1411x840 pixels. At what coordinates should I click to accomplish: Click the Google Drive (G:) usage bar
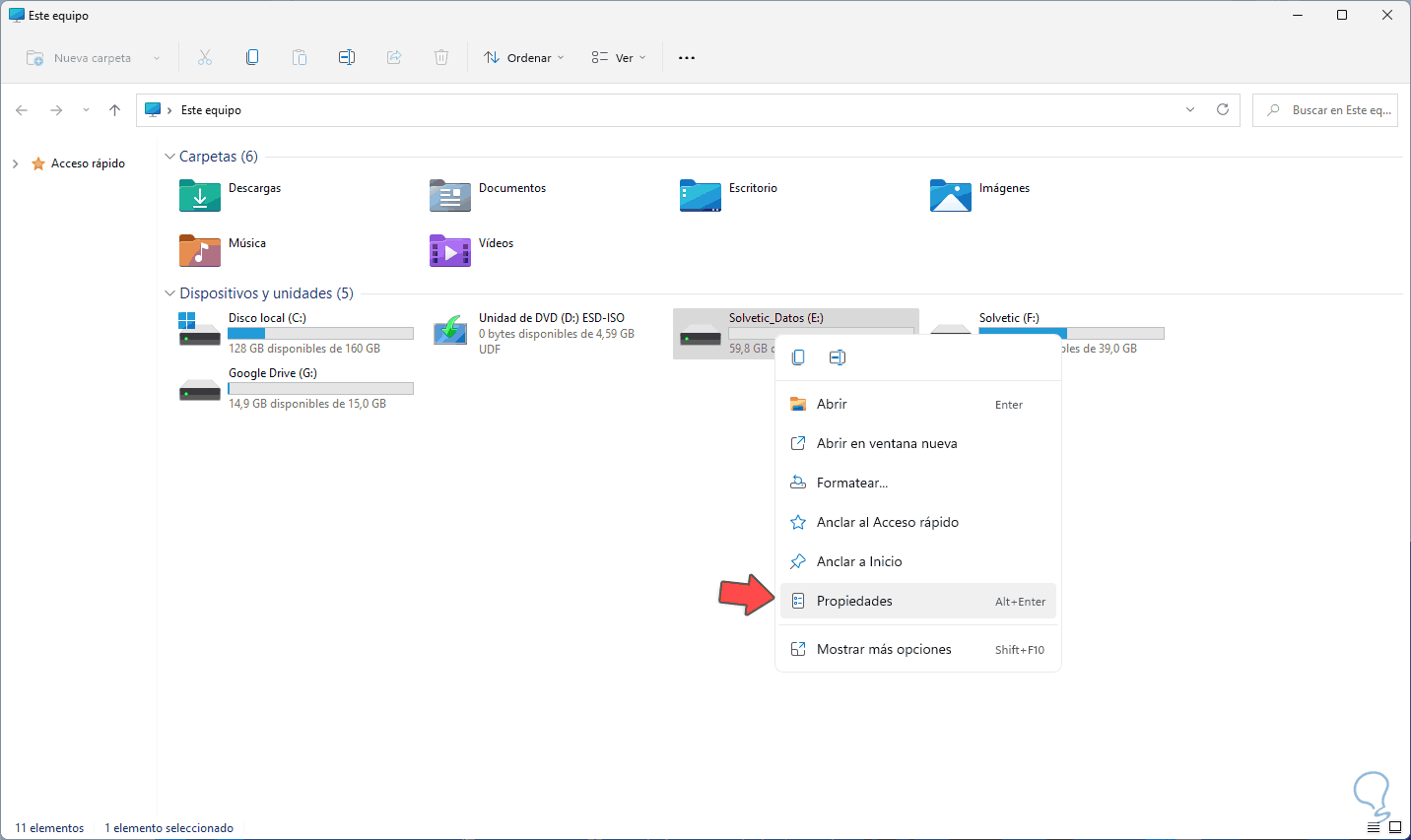point(321,389)
